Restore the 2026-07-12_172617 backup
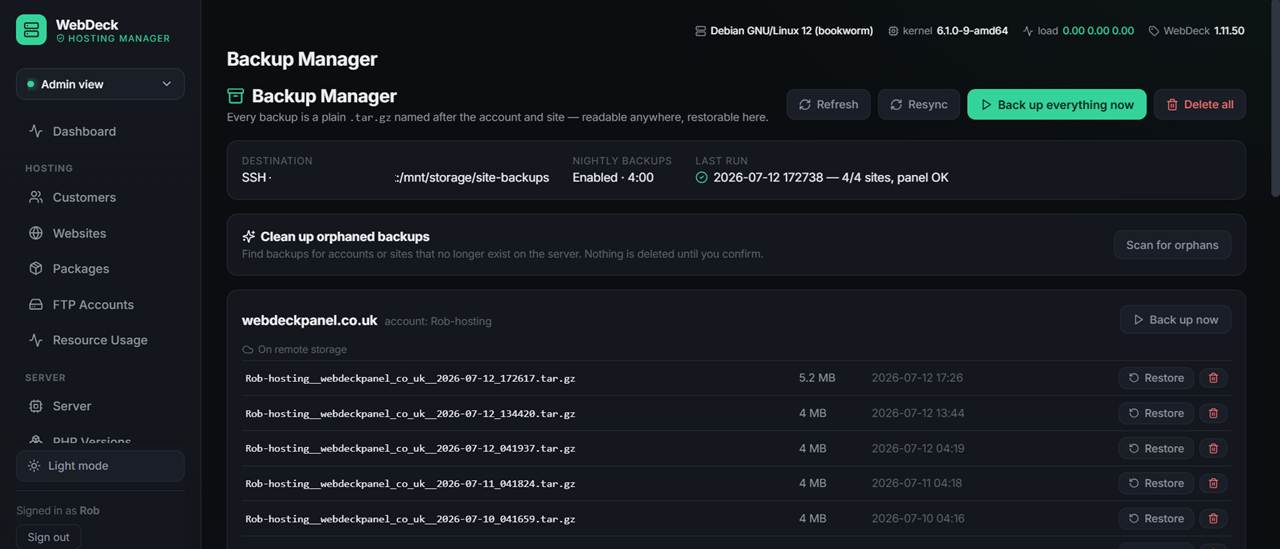 [1156, 378]
